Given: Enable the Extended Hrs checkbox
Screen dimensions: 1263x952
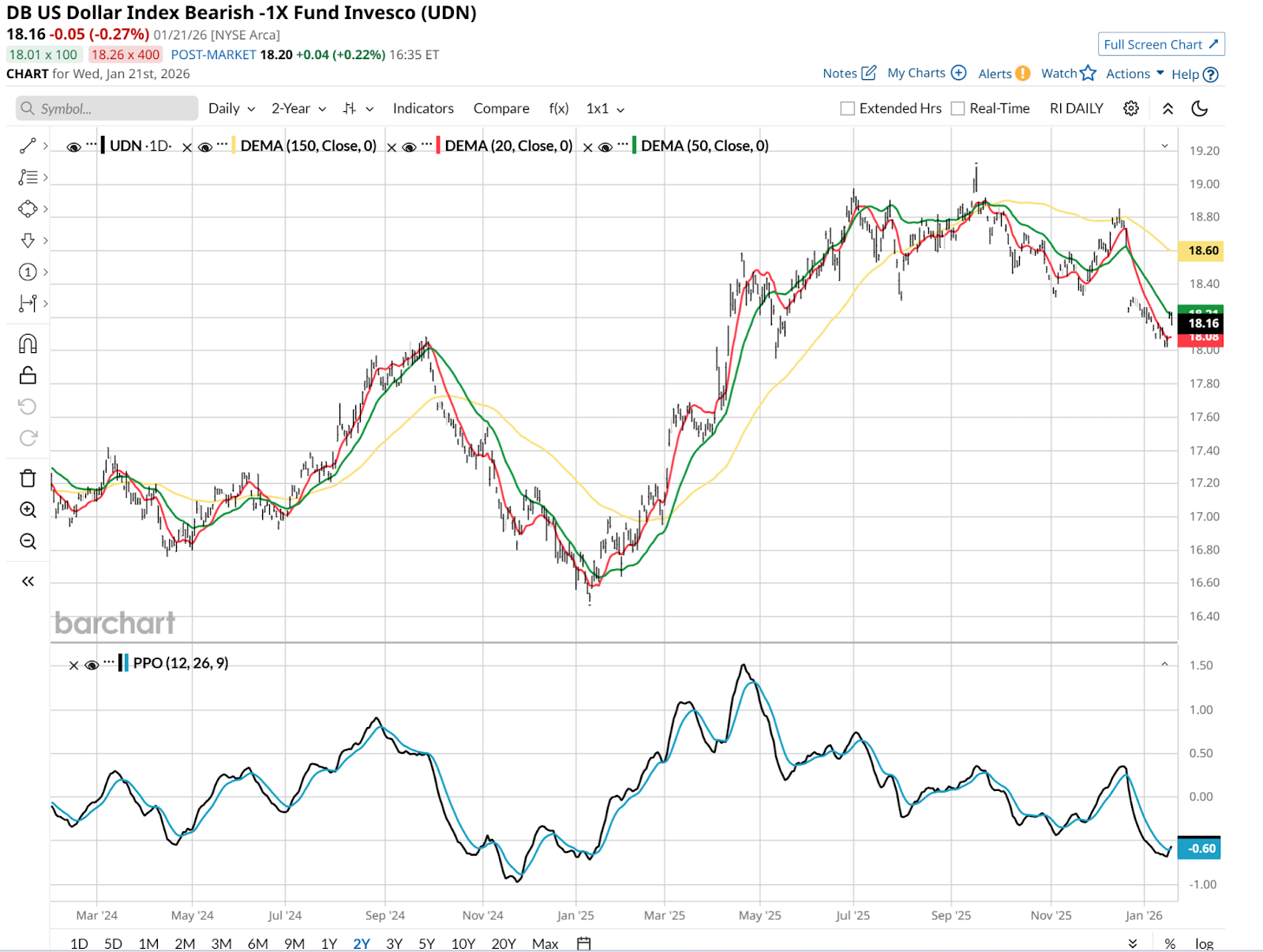Looking at the screenshot, I should (x=848, y=109).
